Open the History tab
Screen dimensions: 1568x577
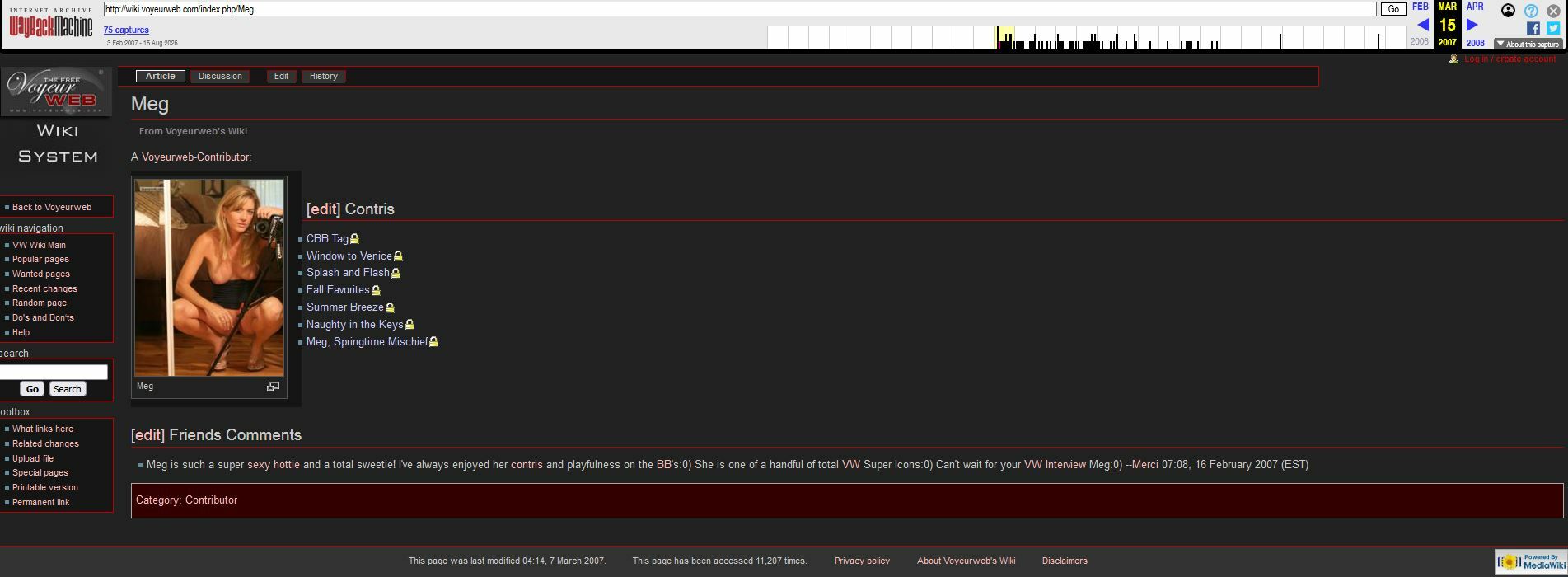[x=324, y=76]
